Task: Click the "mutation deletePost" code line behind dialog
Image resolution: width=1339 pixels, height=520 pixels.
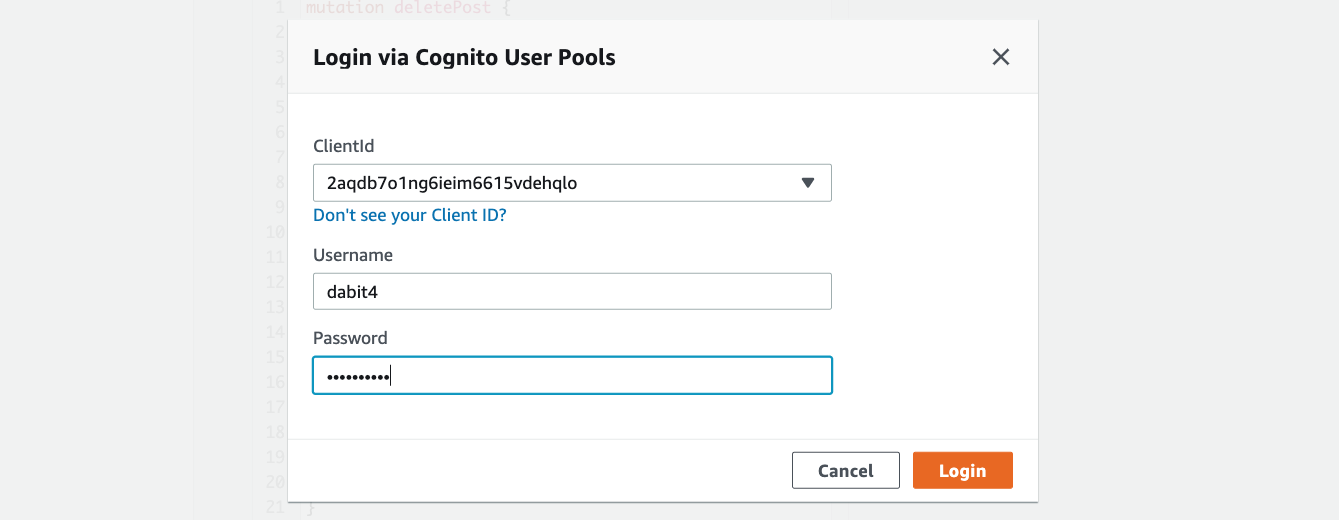Action: (398, 8)
